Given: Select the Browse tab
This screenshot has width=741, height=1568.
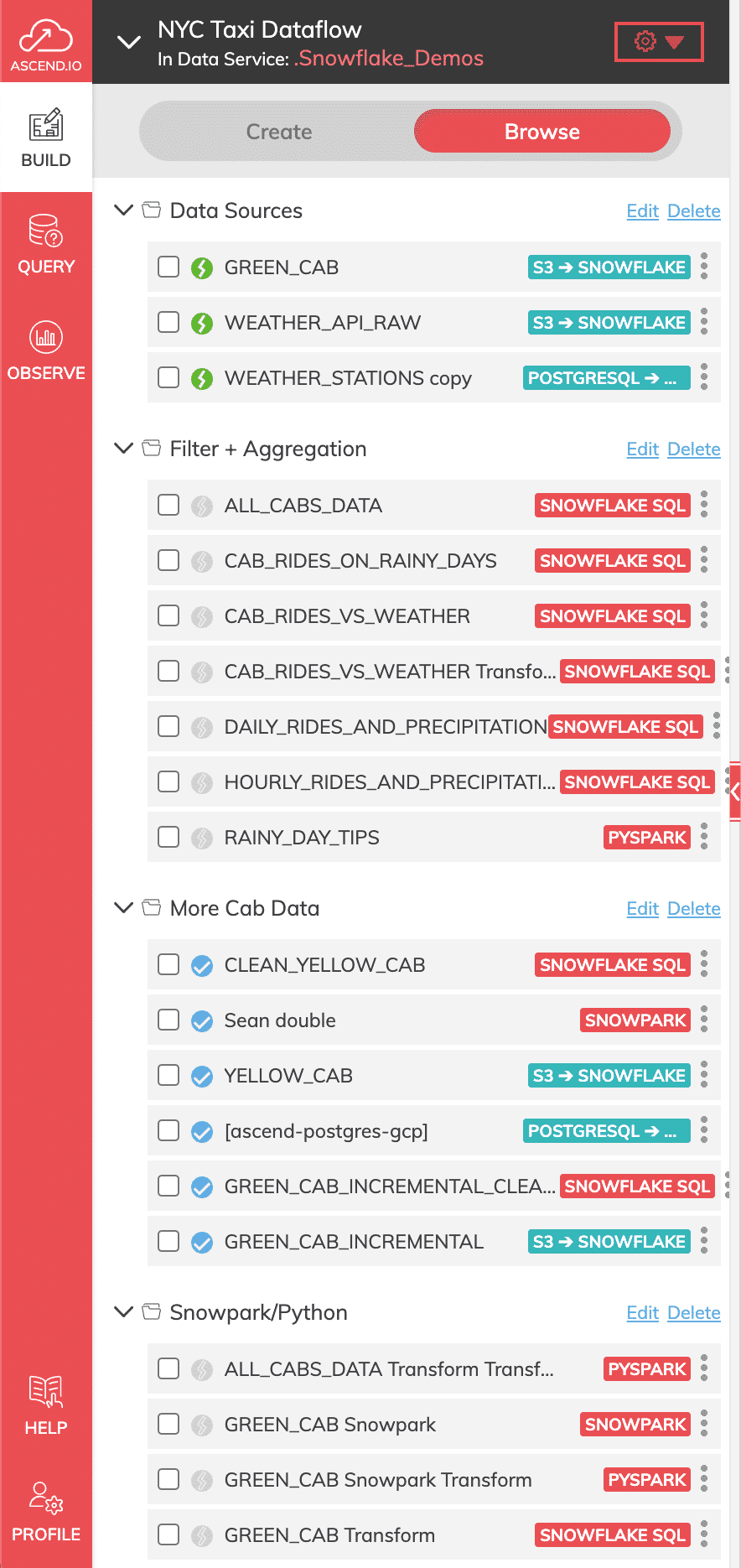Looking at the screenshot, I should pyautogui.click(x=542, y=132).
